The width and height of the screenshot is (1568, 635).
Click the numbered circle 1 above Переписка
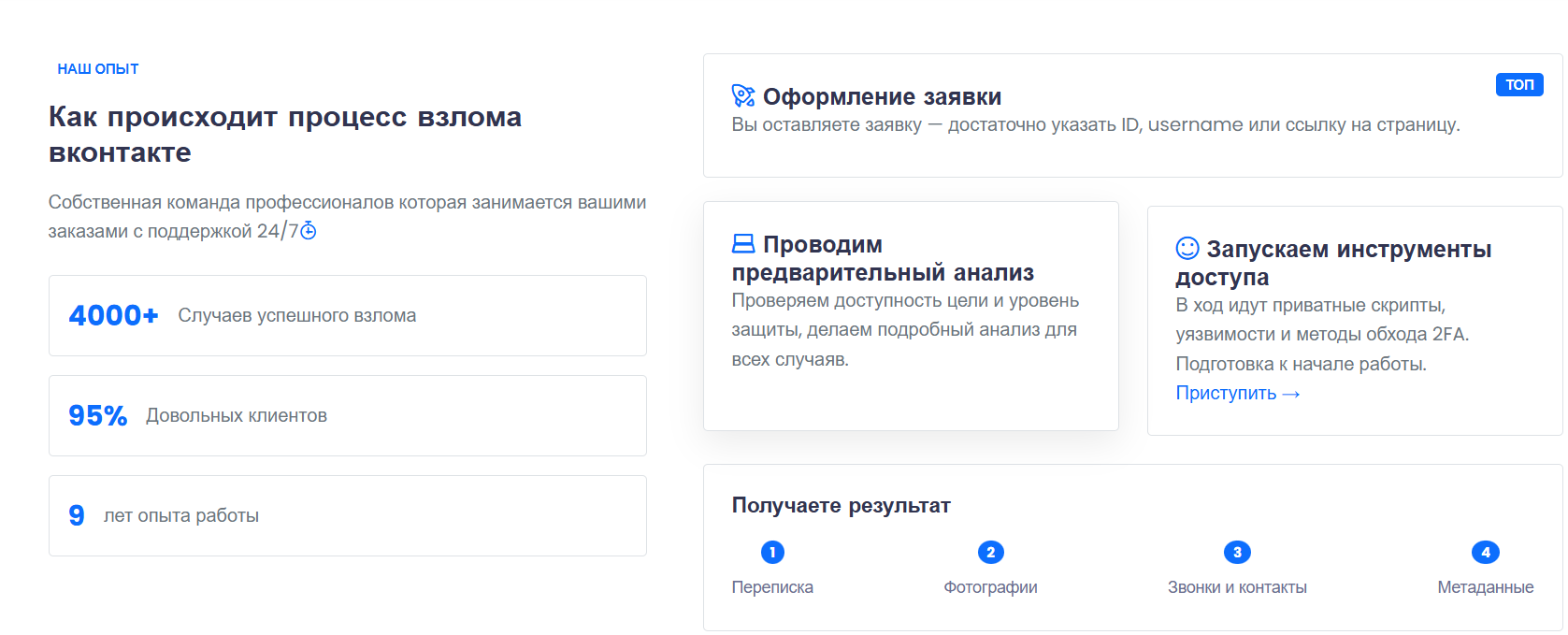coord(772,553)
